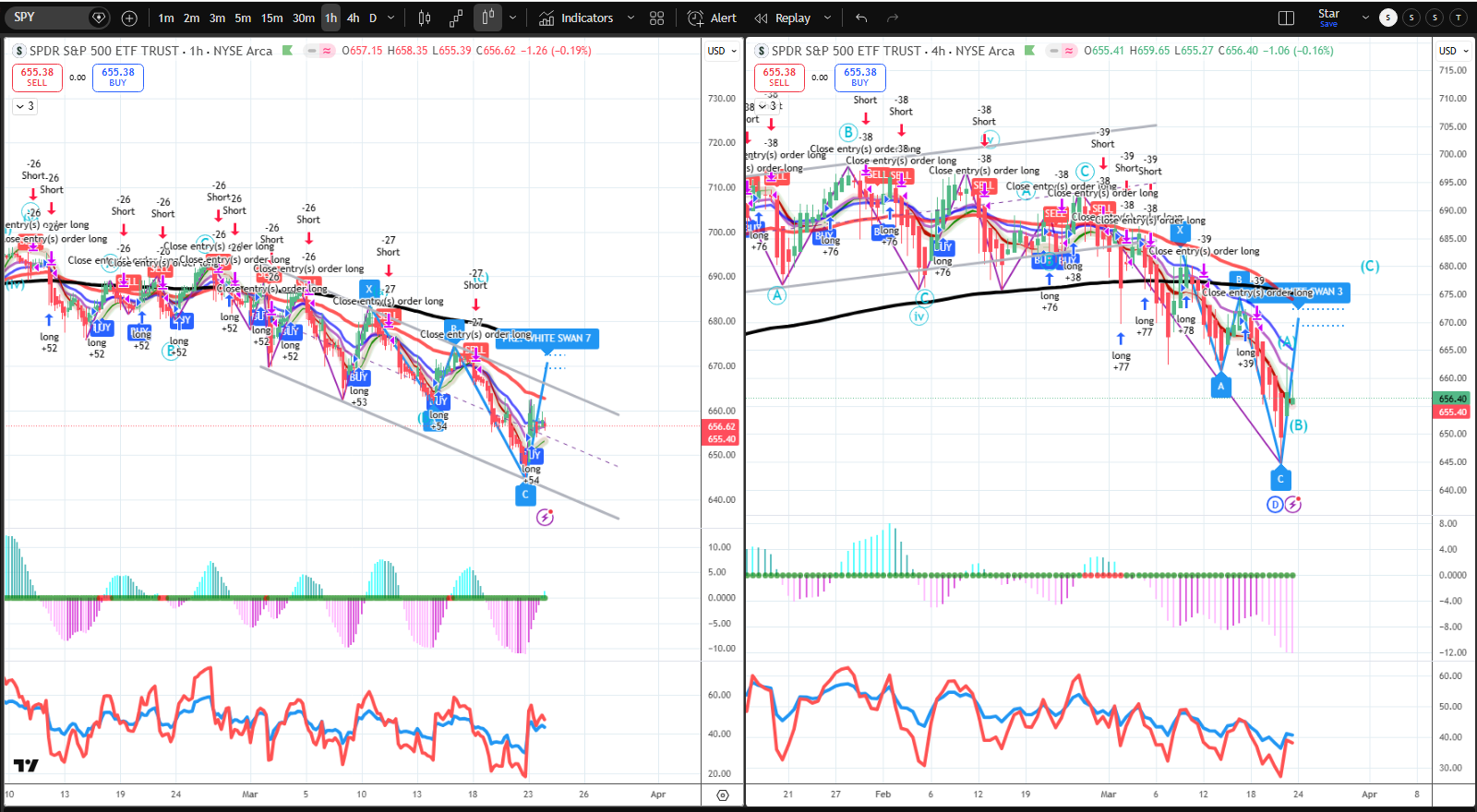
Task: Create an Alert
Action: 713,18
